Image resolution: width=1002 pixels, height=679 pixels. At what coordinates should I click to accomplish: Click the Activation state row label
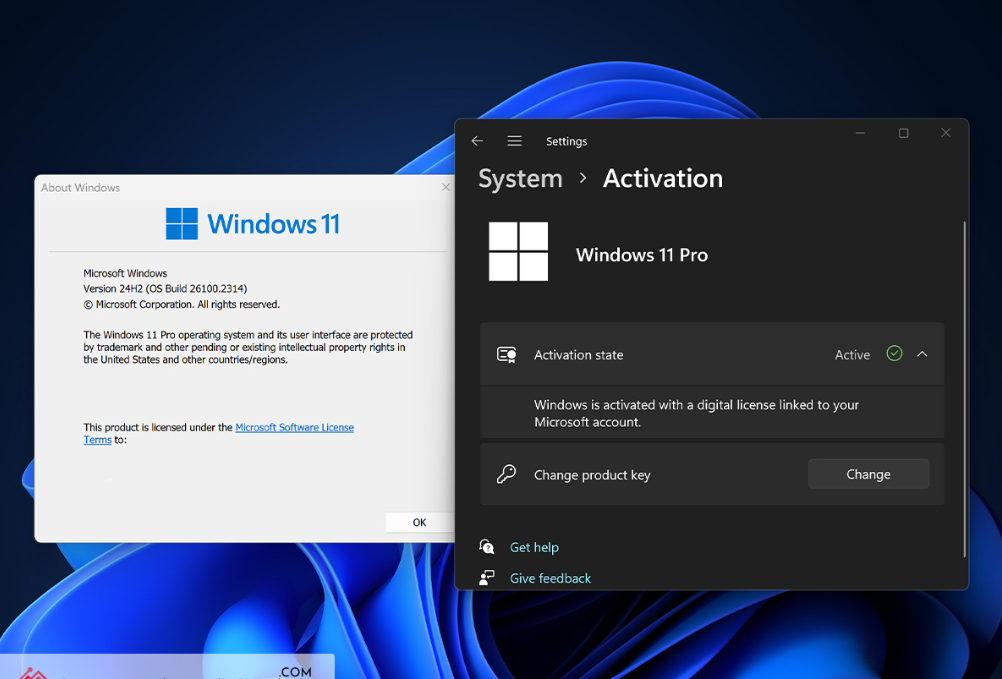(578, 355)
